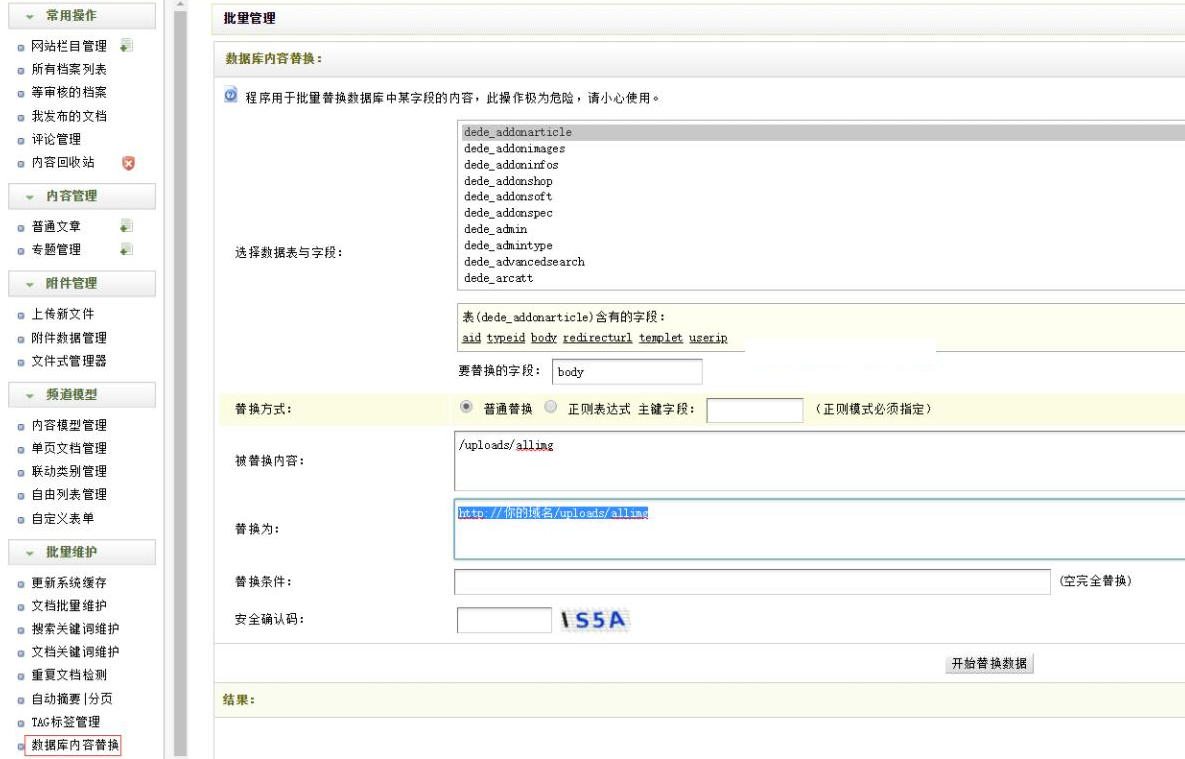The height and width of the screenshot is (759, 1185).
Task: Open 更新系统缓存 menu item
Action: (69, 583)
